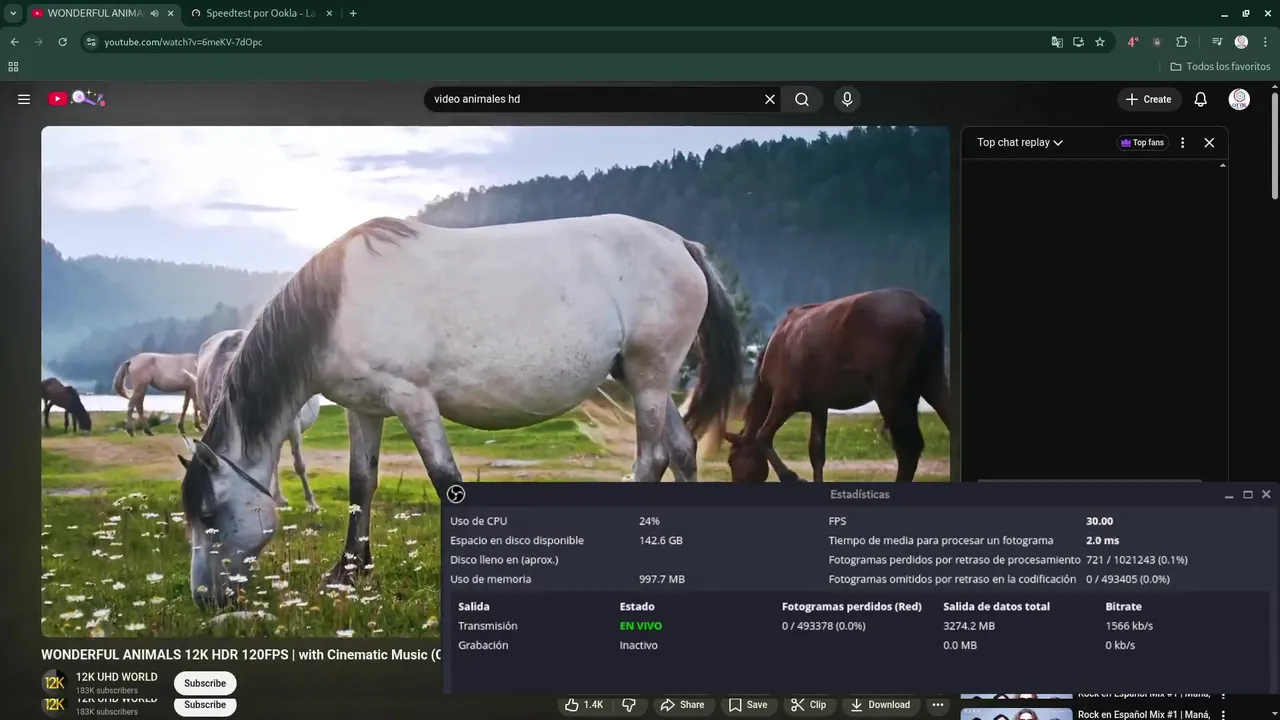Start voice search with microphone icon
The width and height of the screenshot is (1280, 720).
[847, 99]
